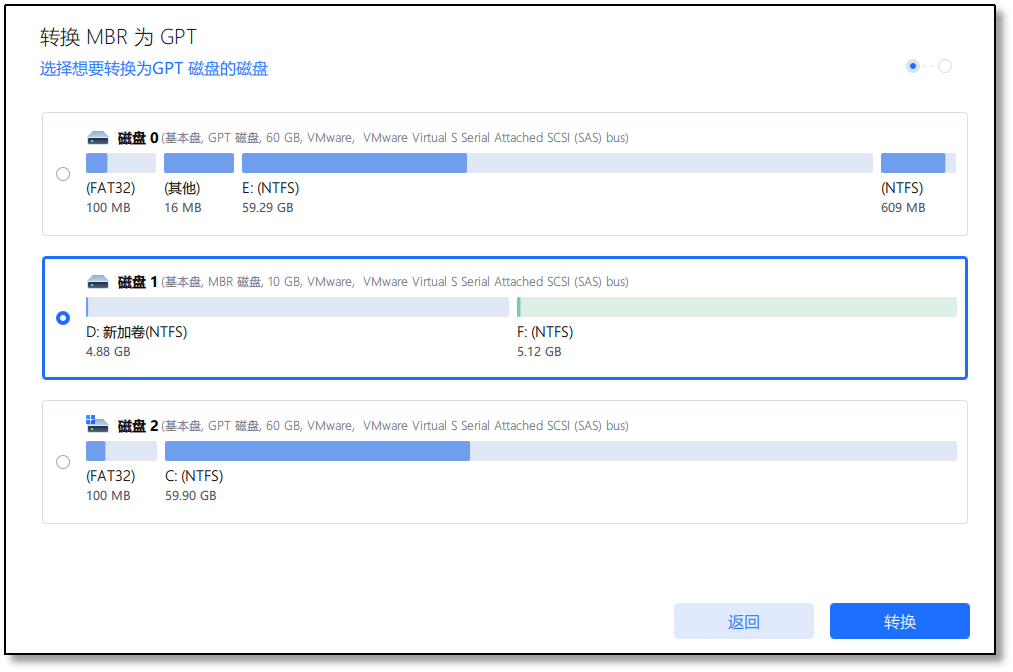The height and width of the screenshot is (672, 1013).
Task: Click the 磁盘 1 title label
Action: [x=138, y=282]
